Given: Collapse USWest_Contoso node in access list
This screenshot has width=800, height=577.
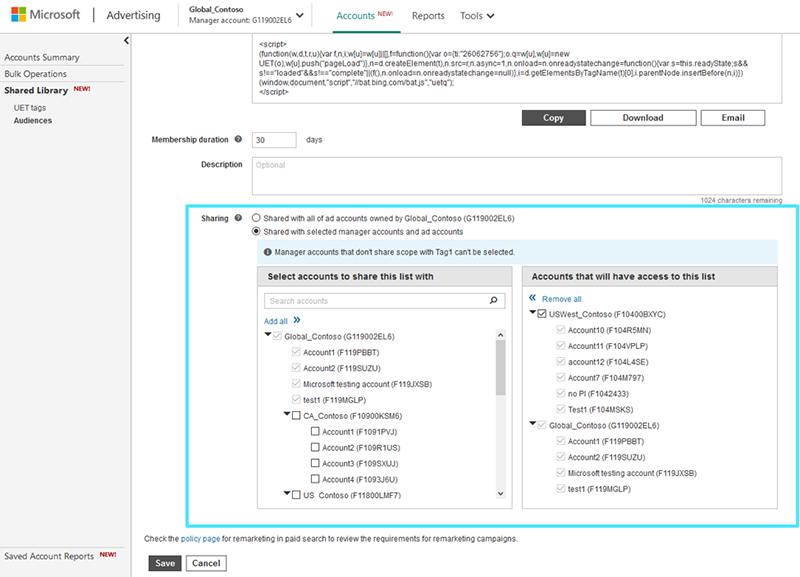Looking at the screenshot, I should [533, 312].
